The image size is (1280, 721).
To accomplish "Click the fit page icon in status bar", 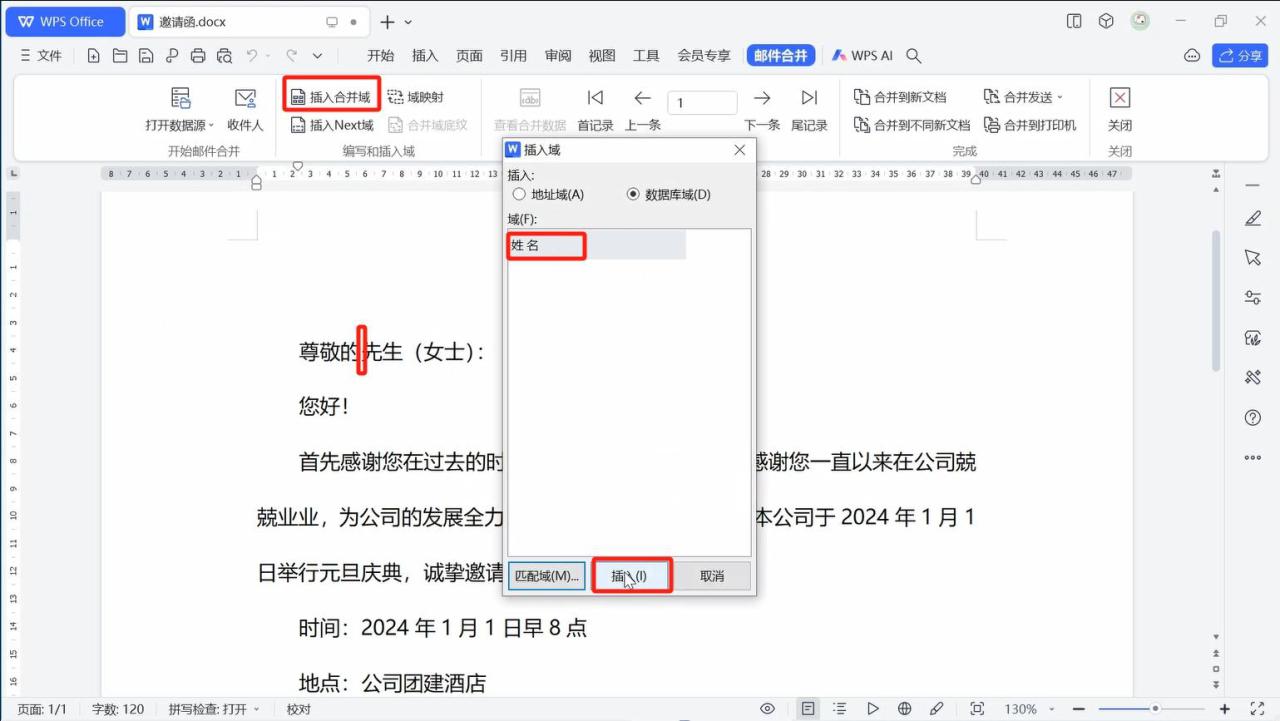I will click(x=978, y=709).
